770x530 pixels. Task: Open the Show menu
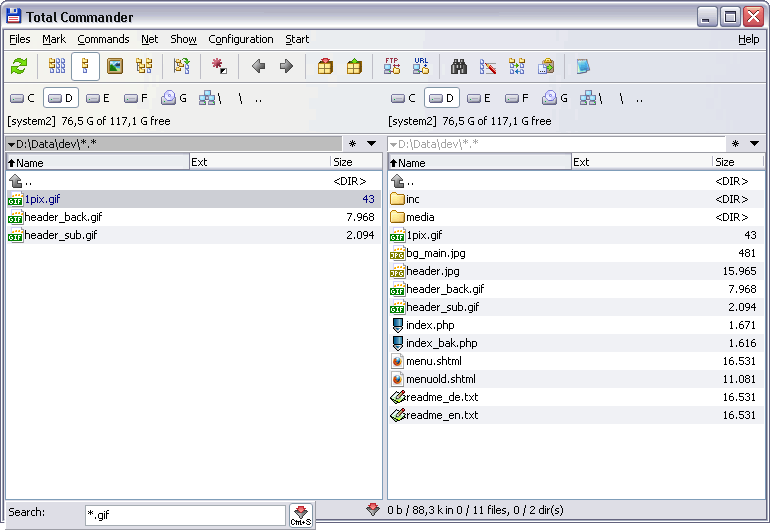click(183, 39)
